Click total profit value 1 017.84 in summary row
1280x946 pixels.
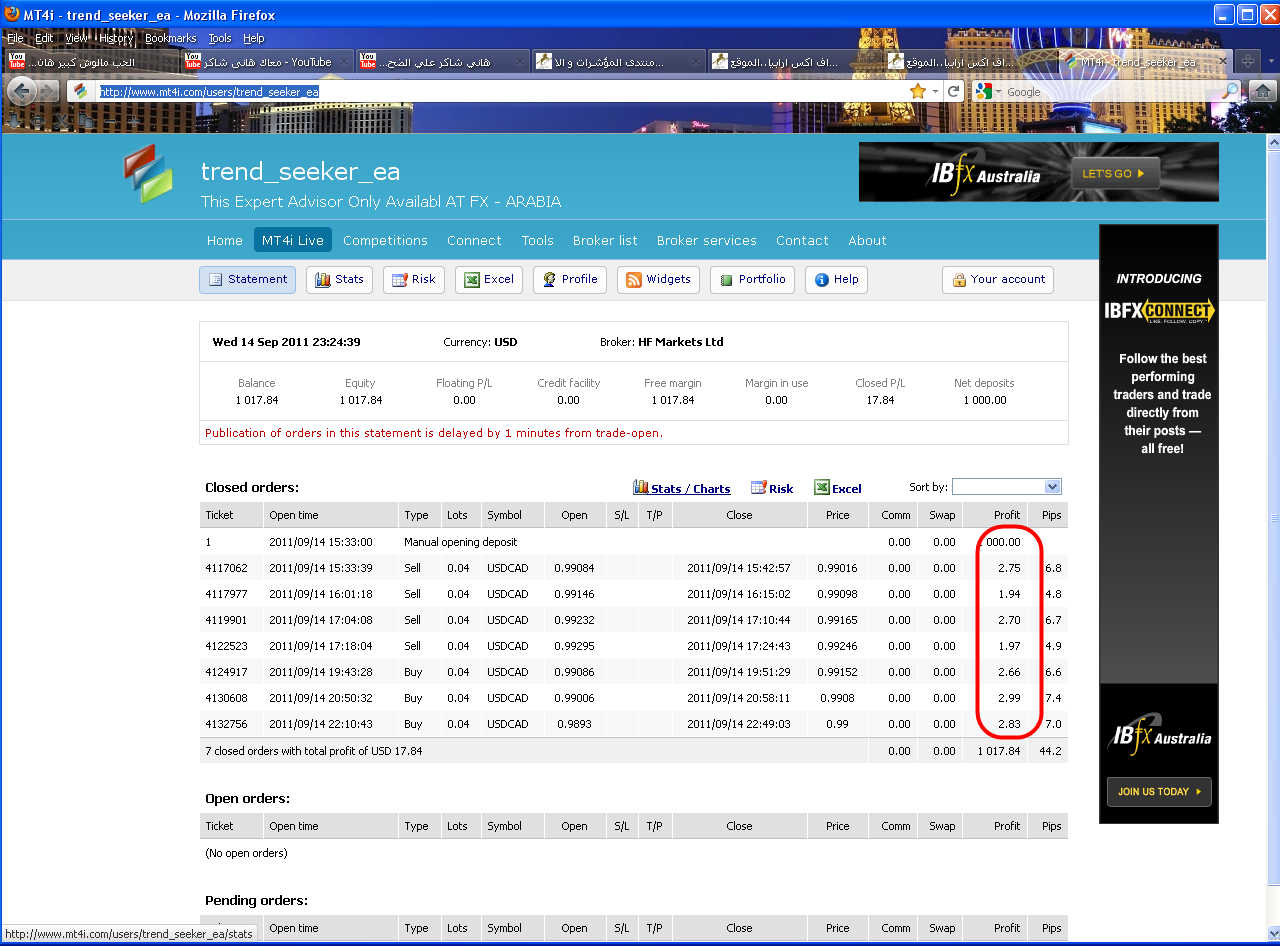(999, 751)
